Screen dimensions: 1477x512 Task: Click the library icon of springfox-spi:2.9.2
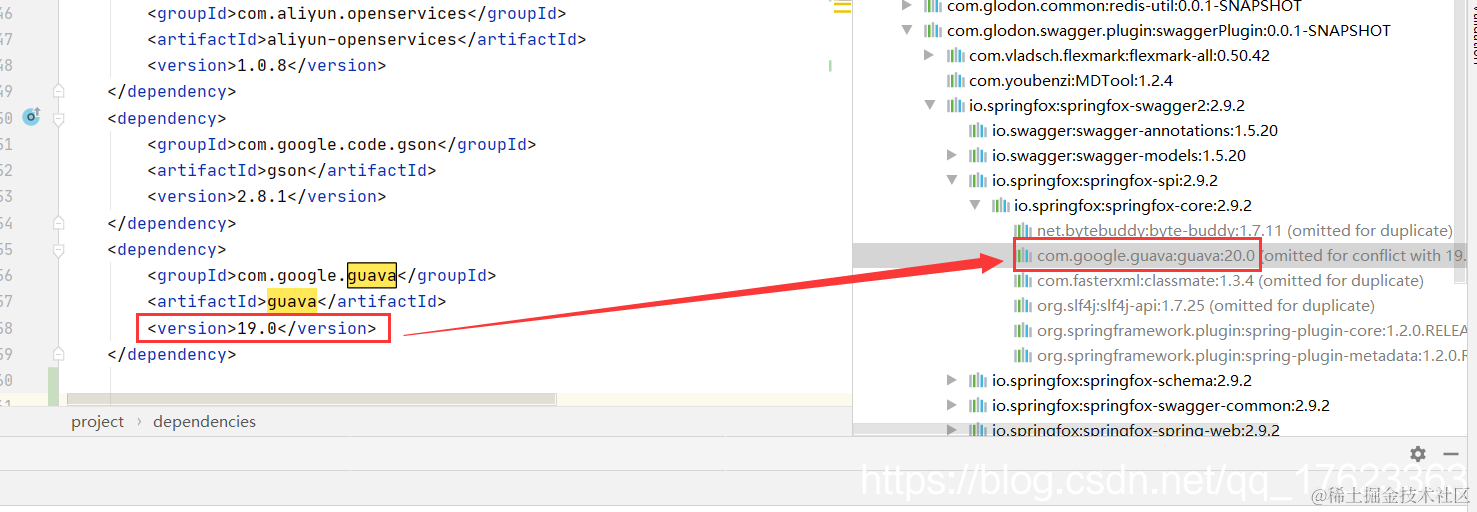(978, 180)
